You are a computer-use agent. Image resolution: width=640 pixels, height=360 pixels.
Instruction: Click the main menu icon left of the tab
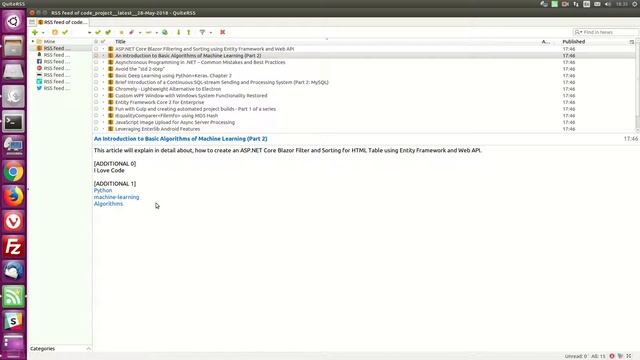(32, 22)
